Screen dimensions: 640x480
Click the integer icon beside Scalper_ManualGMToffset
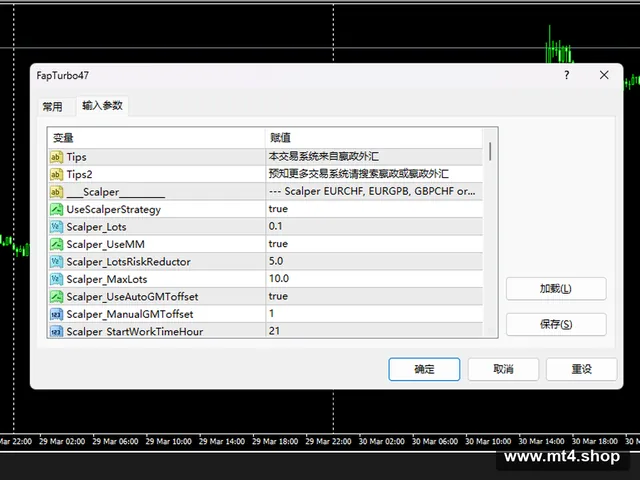pyautogui.click(x=56, y=314)
